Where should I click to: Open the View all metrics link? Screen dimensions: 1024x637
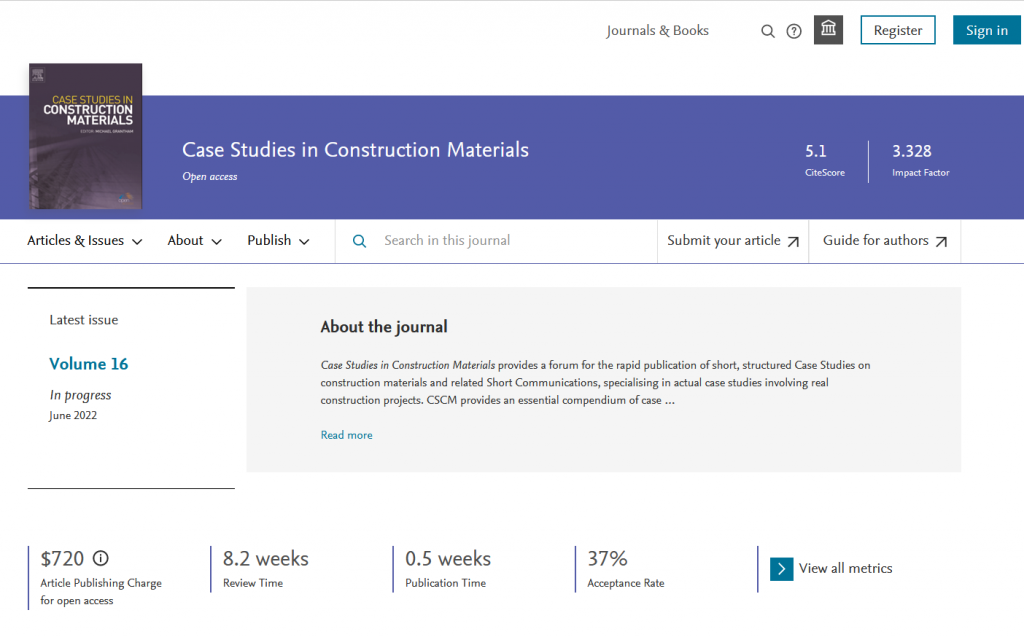[x=845, y=569]
